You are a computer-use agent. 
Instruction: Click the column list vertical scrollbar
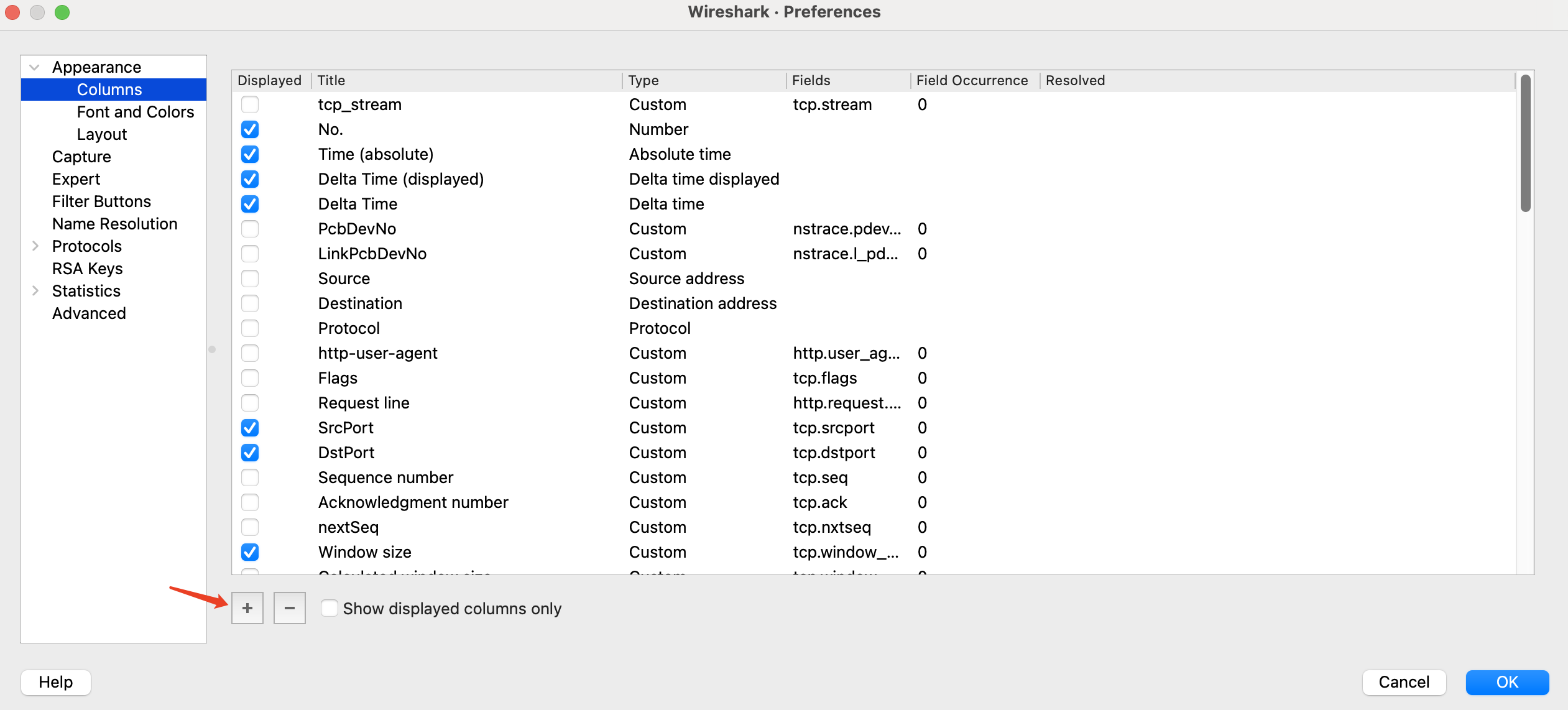(1525, 144)
